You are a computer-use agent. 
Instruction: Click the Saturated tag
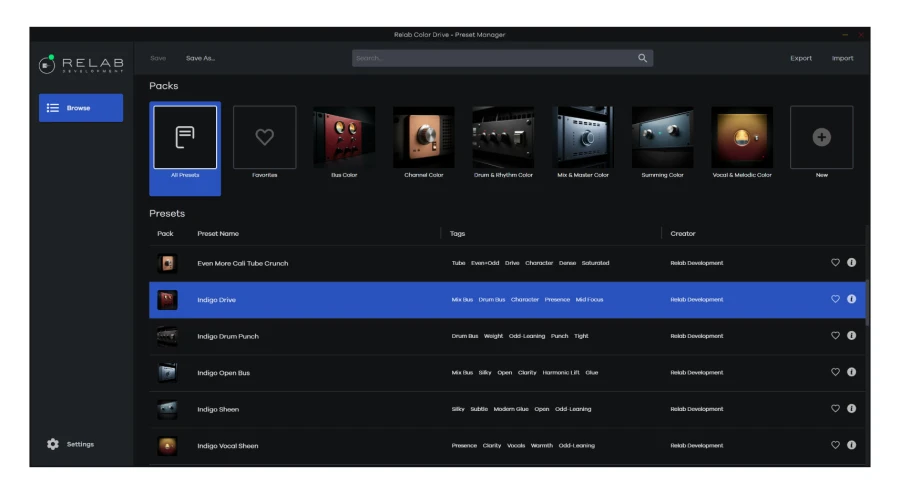(x=595, y=263)
